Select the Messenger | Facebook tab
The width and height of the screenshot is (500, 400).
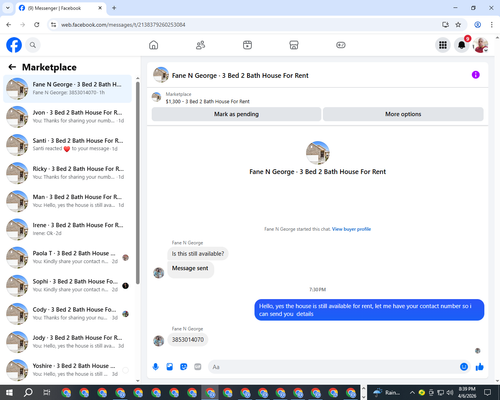click(x=60, y=8)
